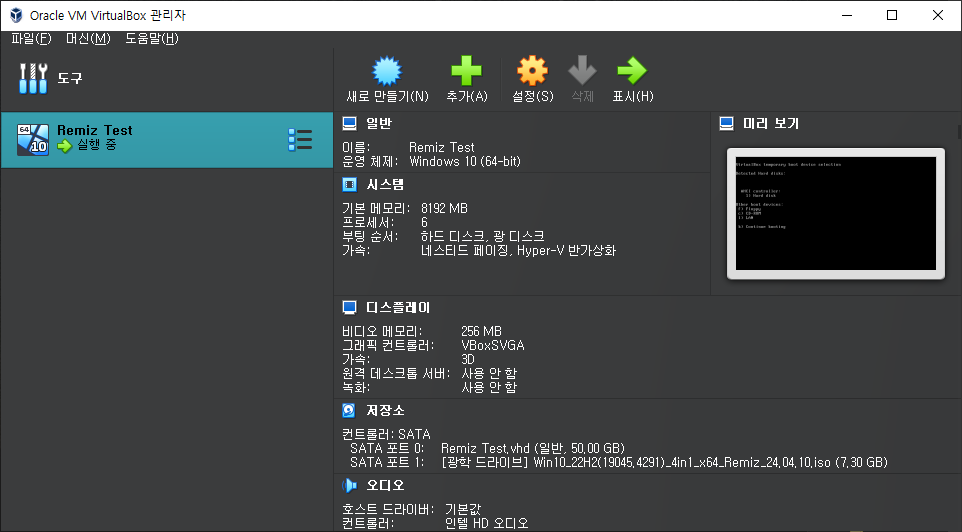Open the Remiz Test machine menu list icon

300,140
